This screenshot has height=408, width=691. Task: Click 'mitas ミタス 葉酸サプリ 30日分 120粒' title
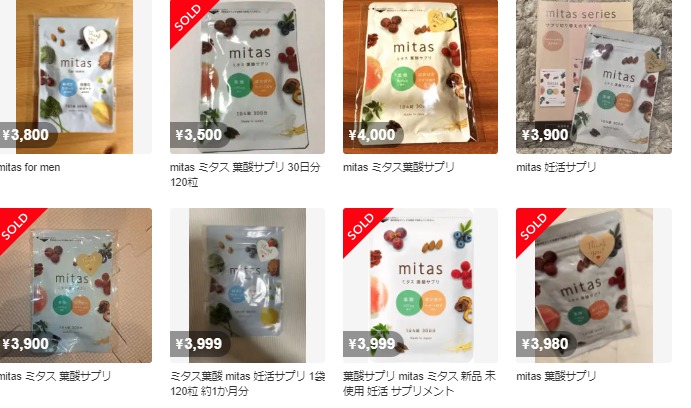point(245,174)
